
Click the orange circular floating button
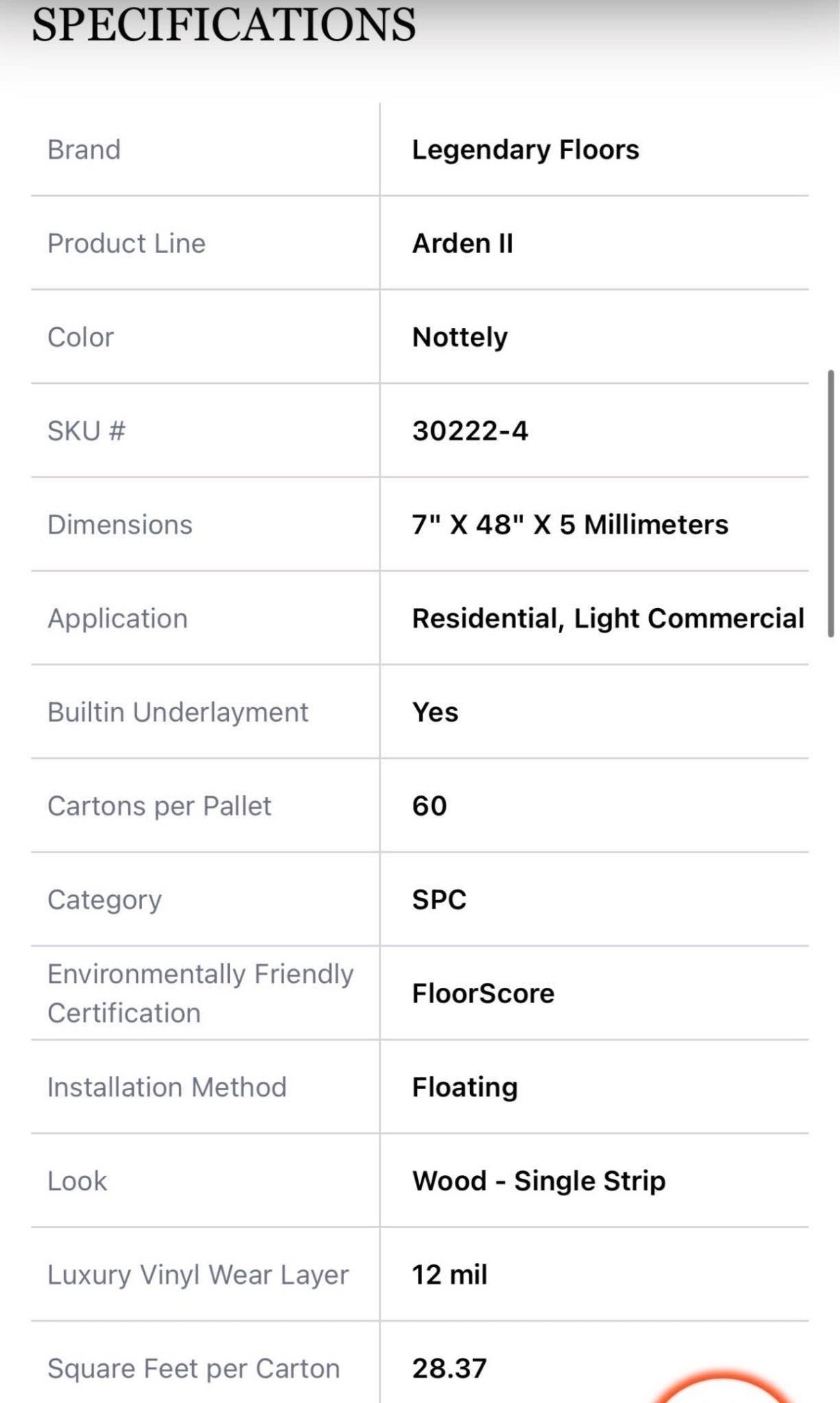[x=724, y=1390]
